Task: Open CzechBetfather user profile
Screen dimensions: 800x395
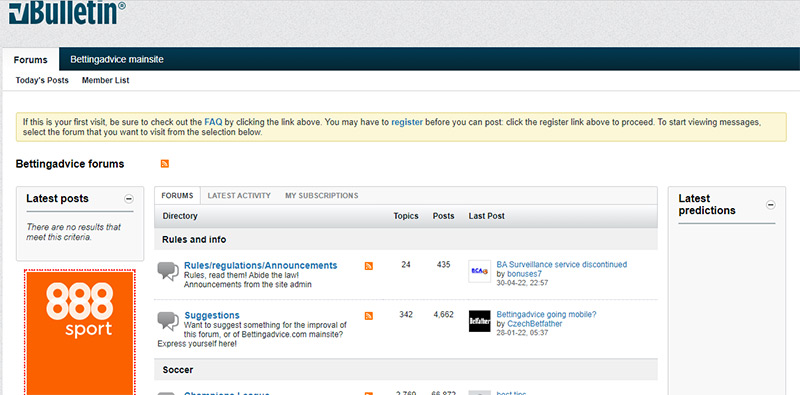Action: 535,324
